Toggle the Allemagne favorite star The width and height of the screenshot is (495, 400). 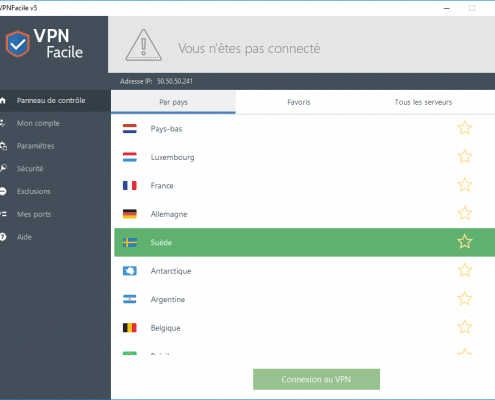(x=465, y=213)
